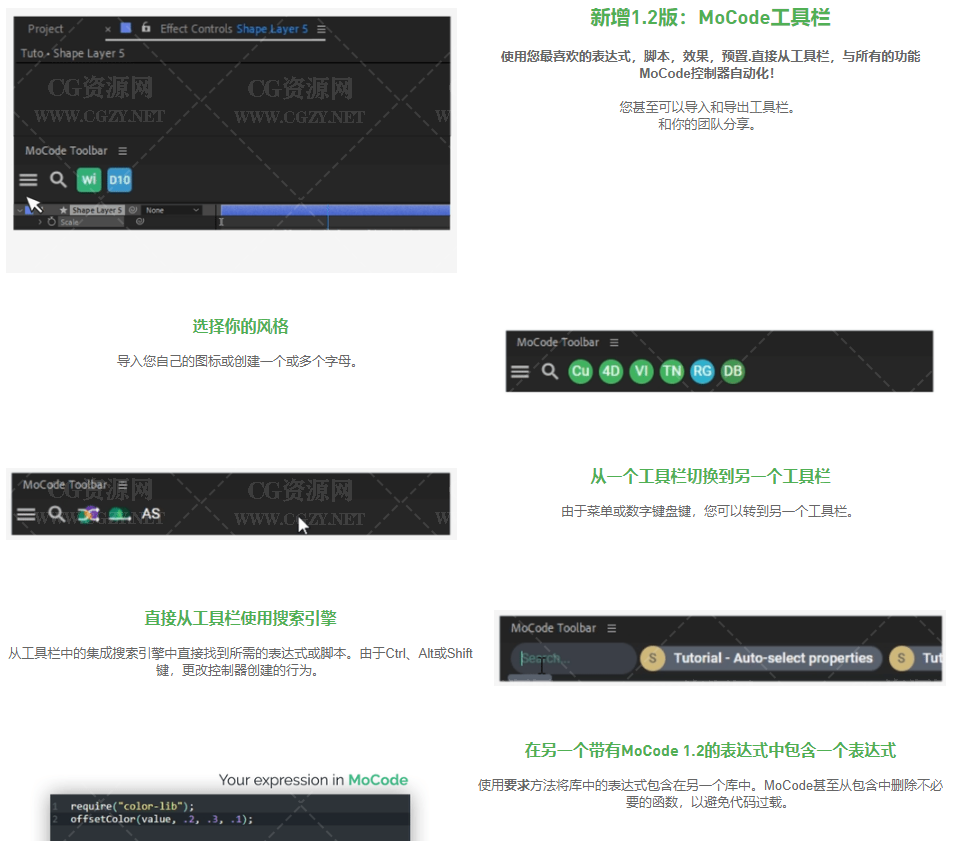Viewport: 953px width, 841px height.
Task: Open Effect Controls panel options menu
Action: 321,29
